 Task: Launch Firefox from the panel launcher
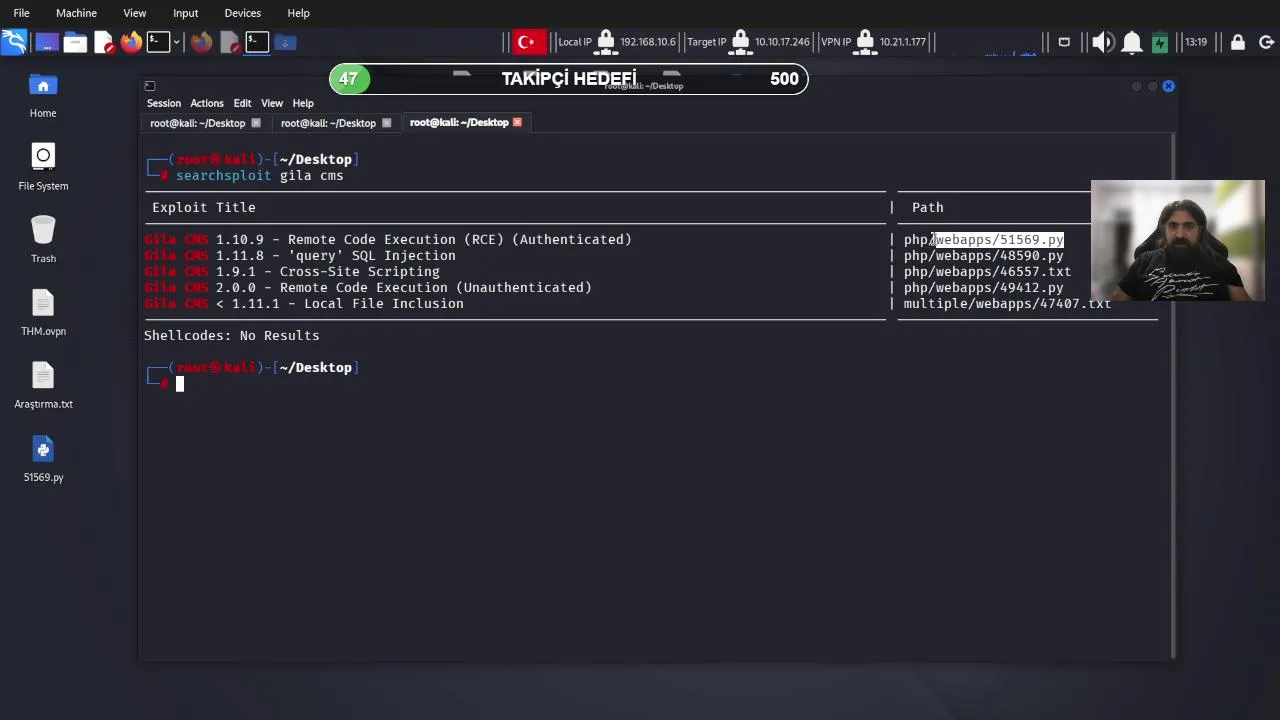click(x=131, y=42)
